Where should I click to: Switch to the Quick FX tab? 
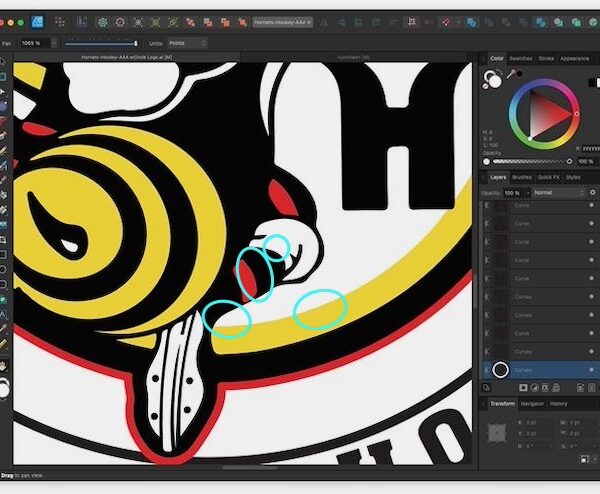[548, 177]
